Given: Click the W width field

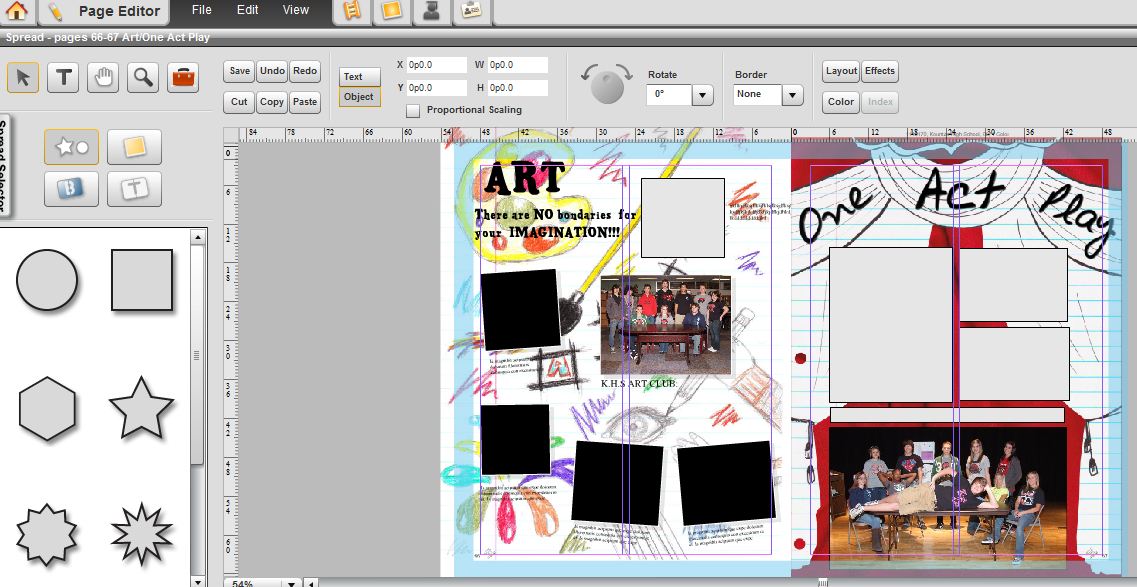Looking at the screenshot, I should coord(518,65).
